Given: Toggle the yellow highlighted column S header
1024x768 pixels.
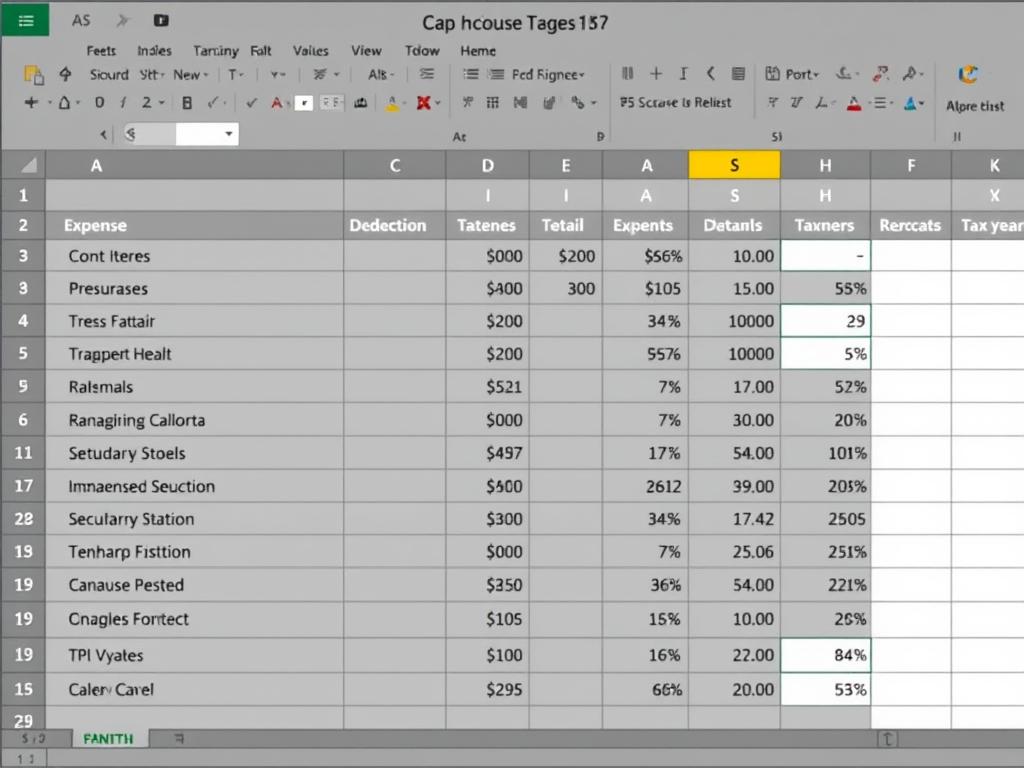Looking at the screenshot, I should [x=735, y=165].
